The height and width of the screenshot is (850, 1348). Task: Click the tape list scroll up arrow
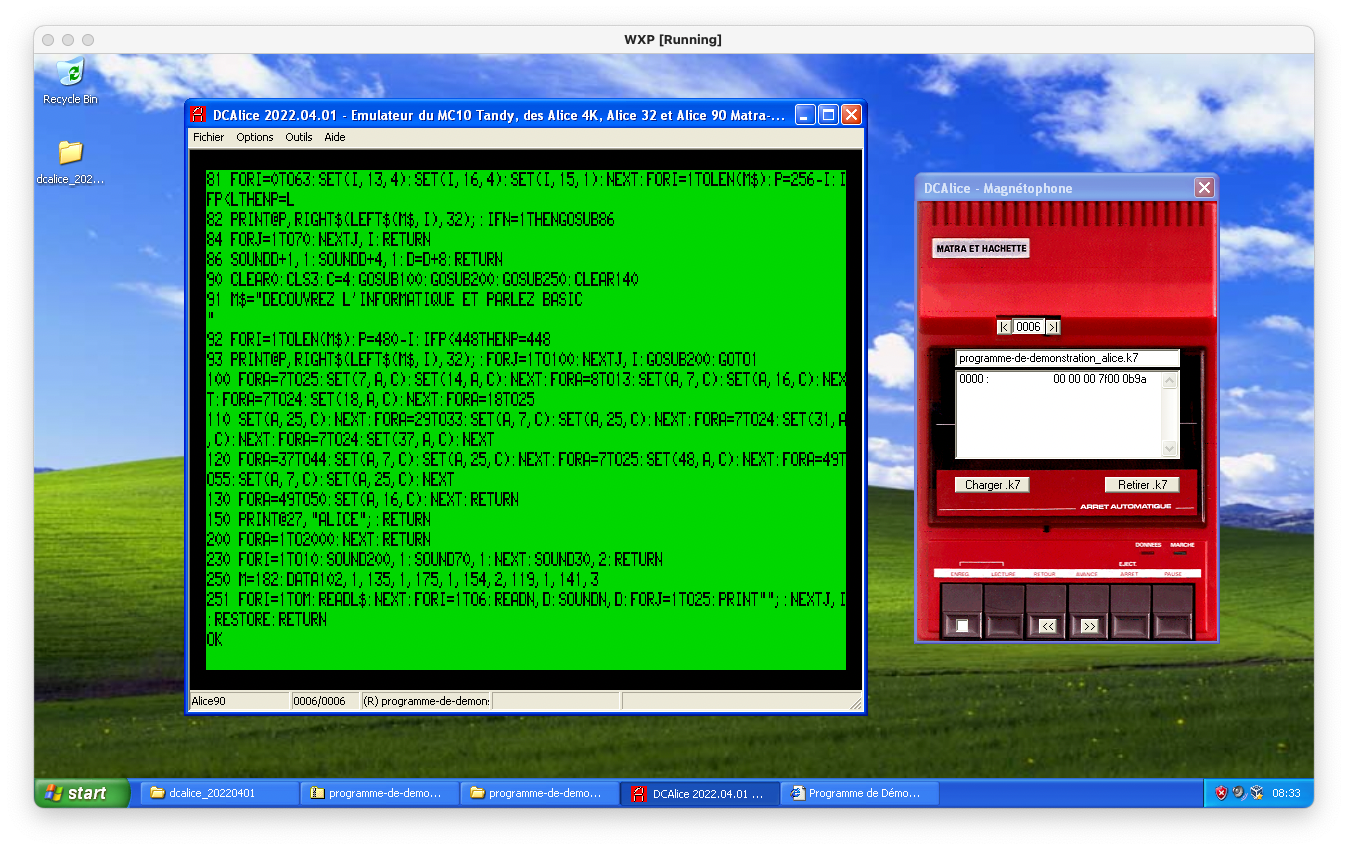point(1170,380)
